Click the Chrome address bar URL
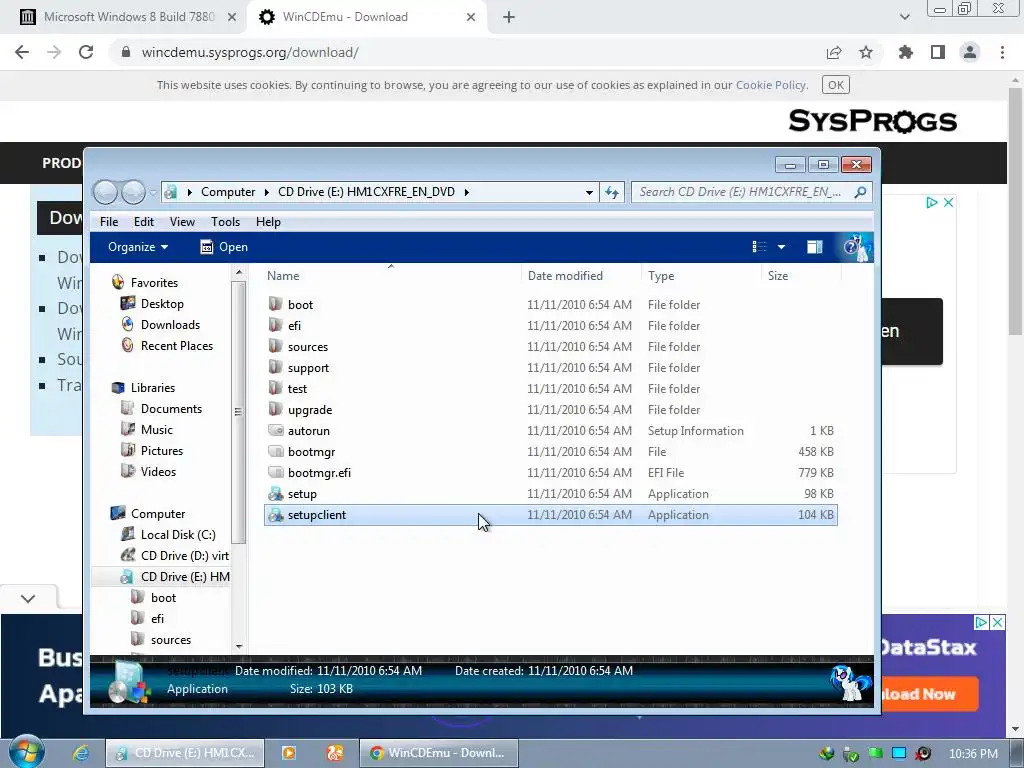Viewport: 1024px width, 768px height. coord(250,52)
